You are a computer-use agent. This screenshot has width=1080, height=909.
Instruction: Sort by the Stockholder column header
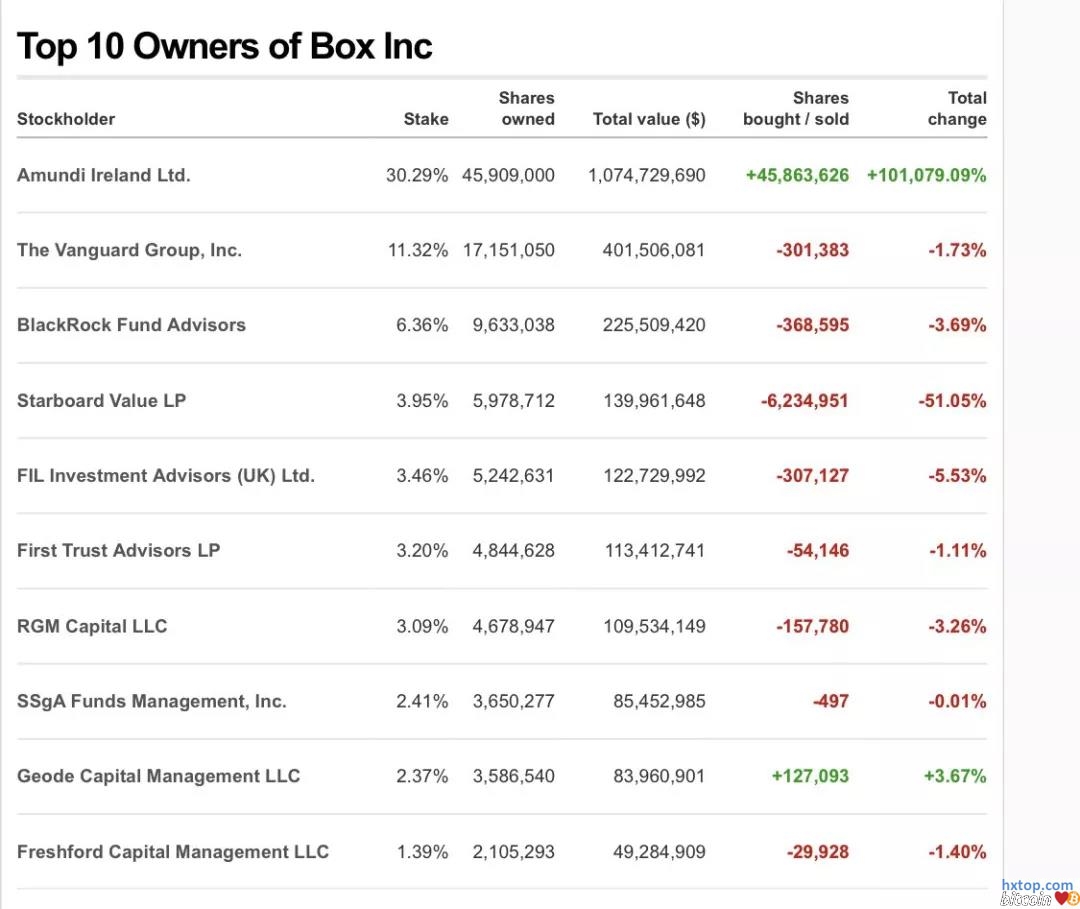coord(66,119)
